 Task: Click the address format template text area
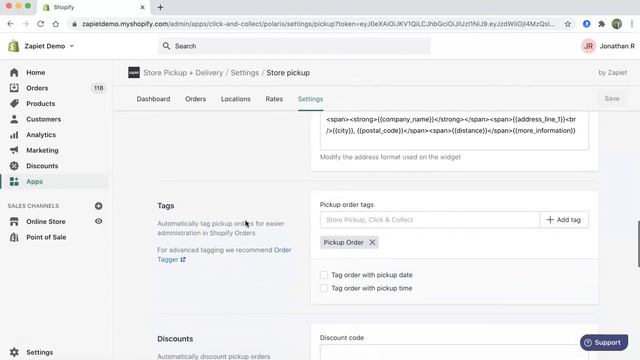pyautogui.click(x=454, y=130)
